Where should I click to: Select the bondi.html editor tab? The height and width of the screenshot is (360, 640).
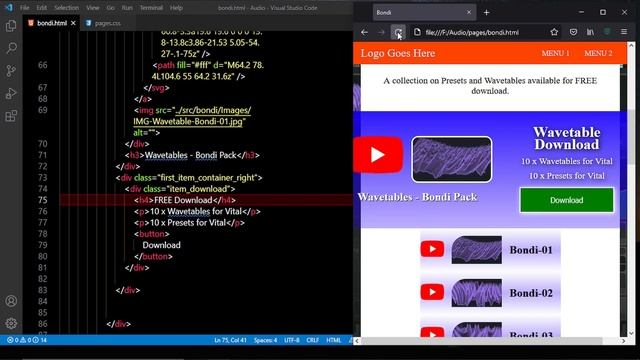(x=51, y=23)
